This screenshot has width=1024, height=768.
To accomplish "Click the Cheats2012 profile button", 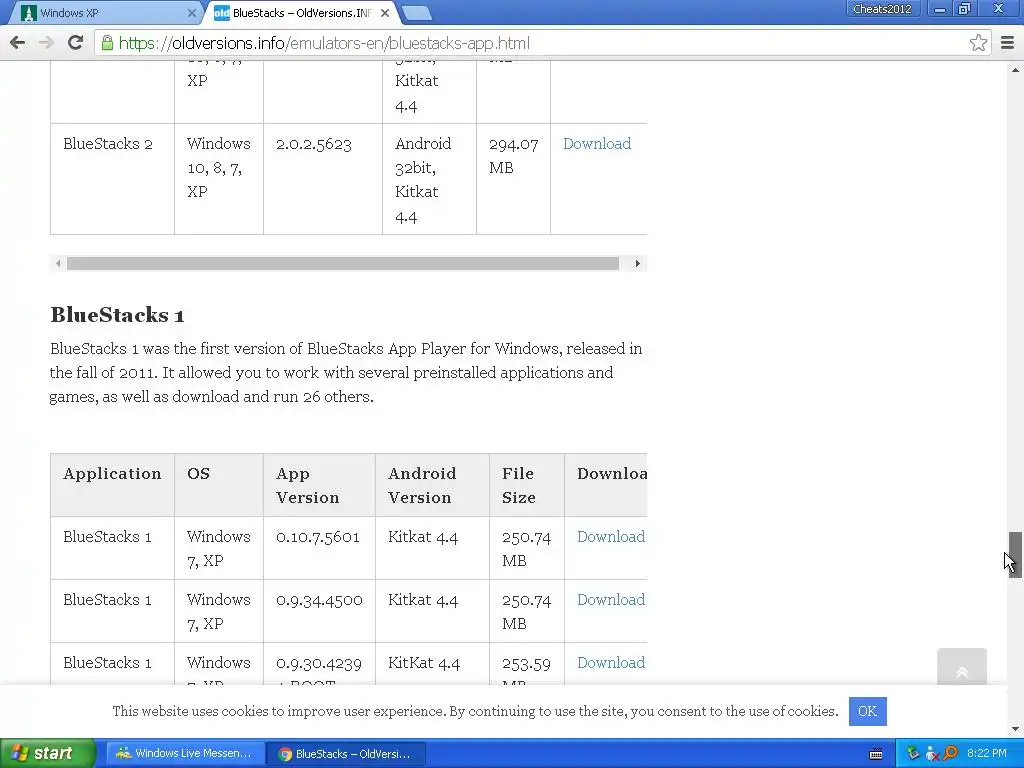I will [x=882, y=8].
